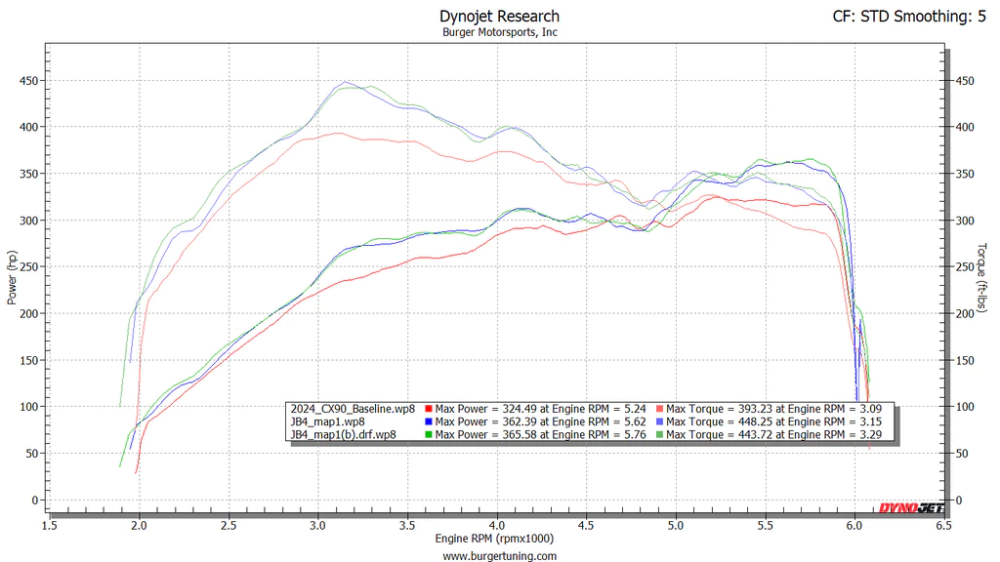Click the 450 tick on the Power axis
The width and height of the screenshot is (1000, 562).
click(x=29, y=81)
